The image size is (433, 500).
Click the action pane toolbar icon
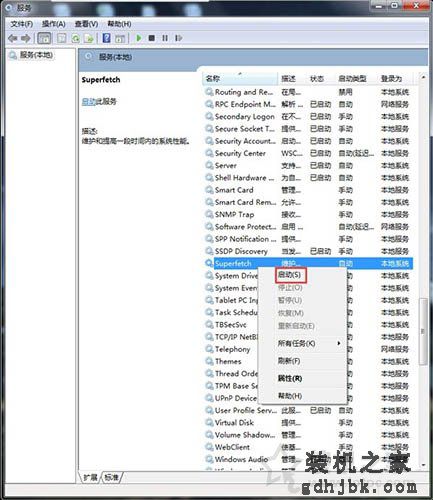(x=120, y=38)
